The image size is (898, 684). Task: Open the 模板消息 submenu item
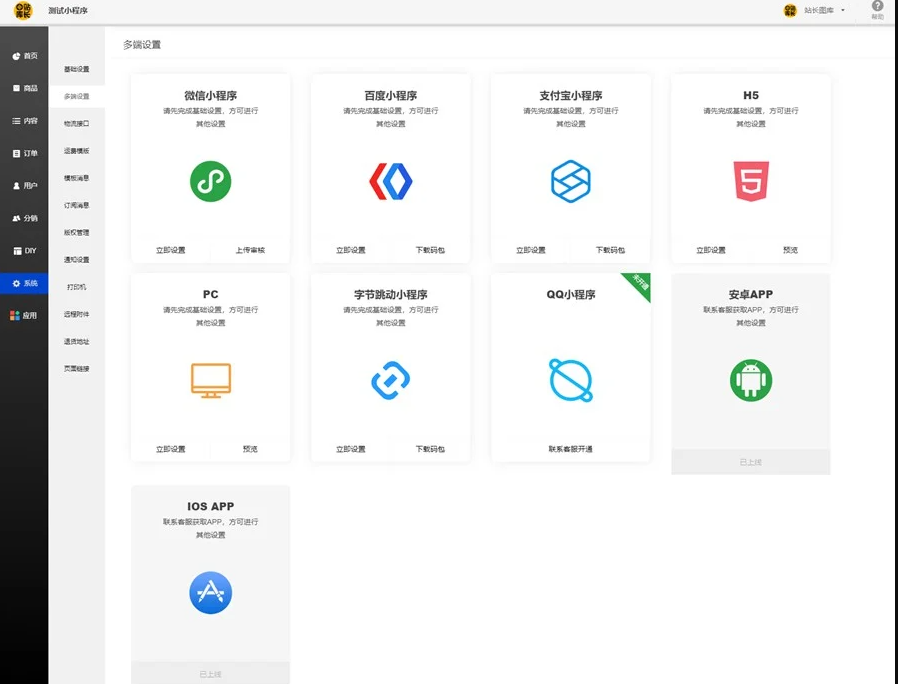click(x=77, y=178)
